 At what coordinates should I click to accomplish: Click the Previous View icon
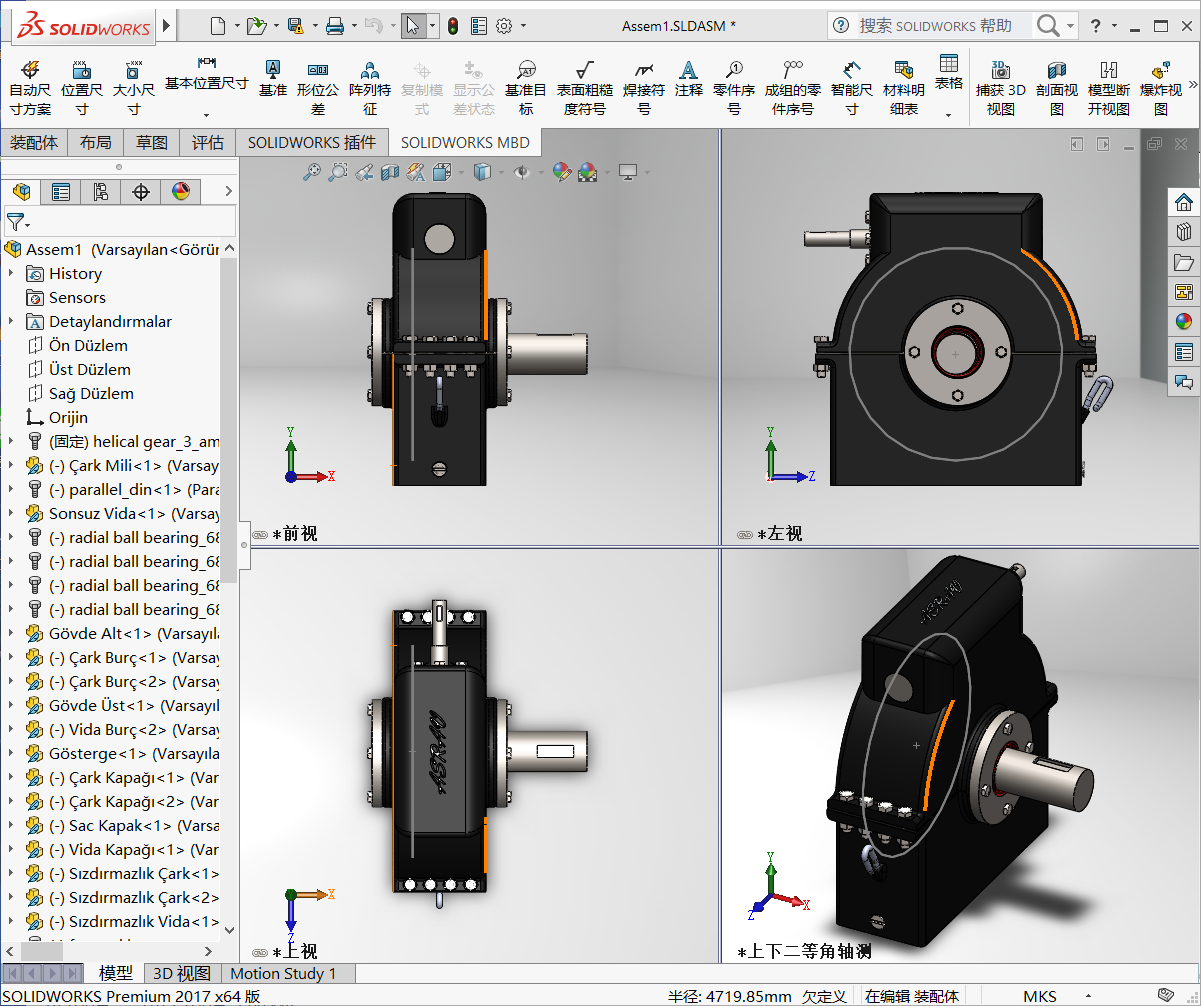[x=364, y=172]
